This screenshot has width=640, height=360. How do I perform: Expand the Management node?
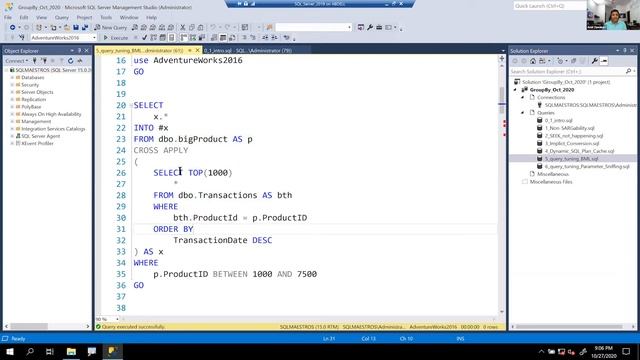tap(12, 121)
